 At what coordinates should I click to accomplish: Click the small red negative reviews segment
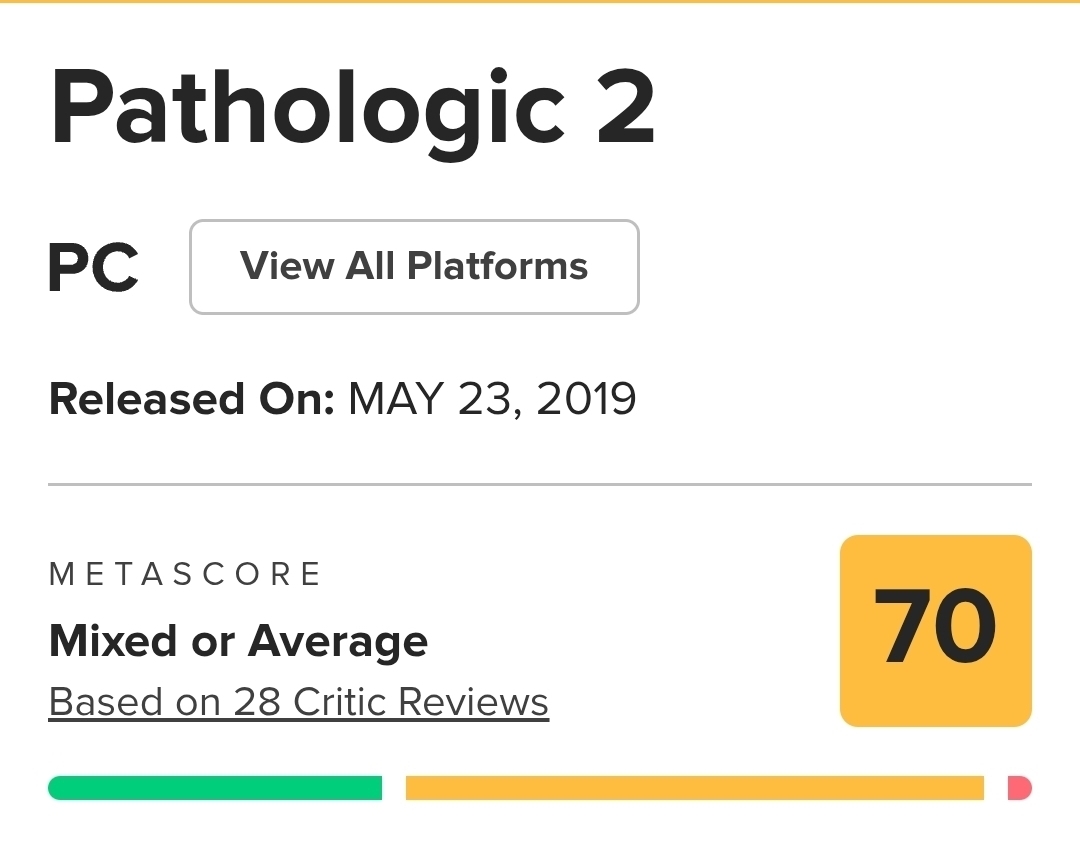coord(1019,788)
